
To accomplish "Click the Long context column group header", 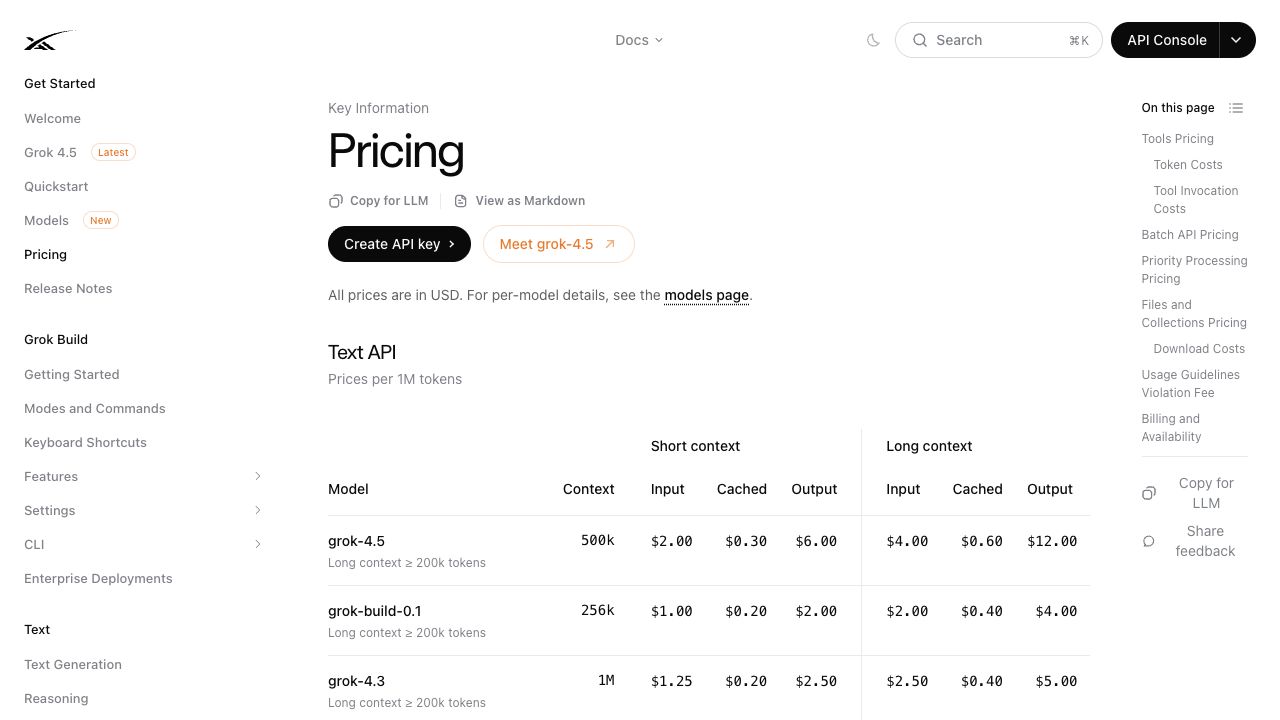I will pos(929,446).
